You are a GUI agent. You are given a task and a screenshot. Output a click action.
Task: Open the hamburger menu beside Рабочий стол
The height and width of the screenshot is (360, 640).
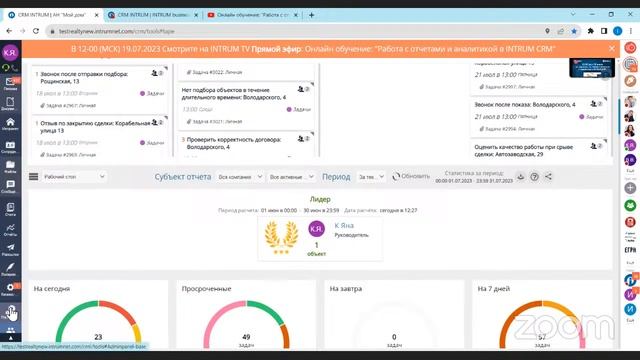tap(33, 176)
